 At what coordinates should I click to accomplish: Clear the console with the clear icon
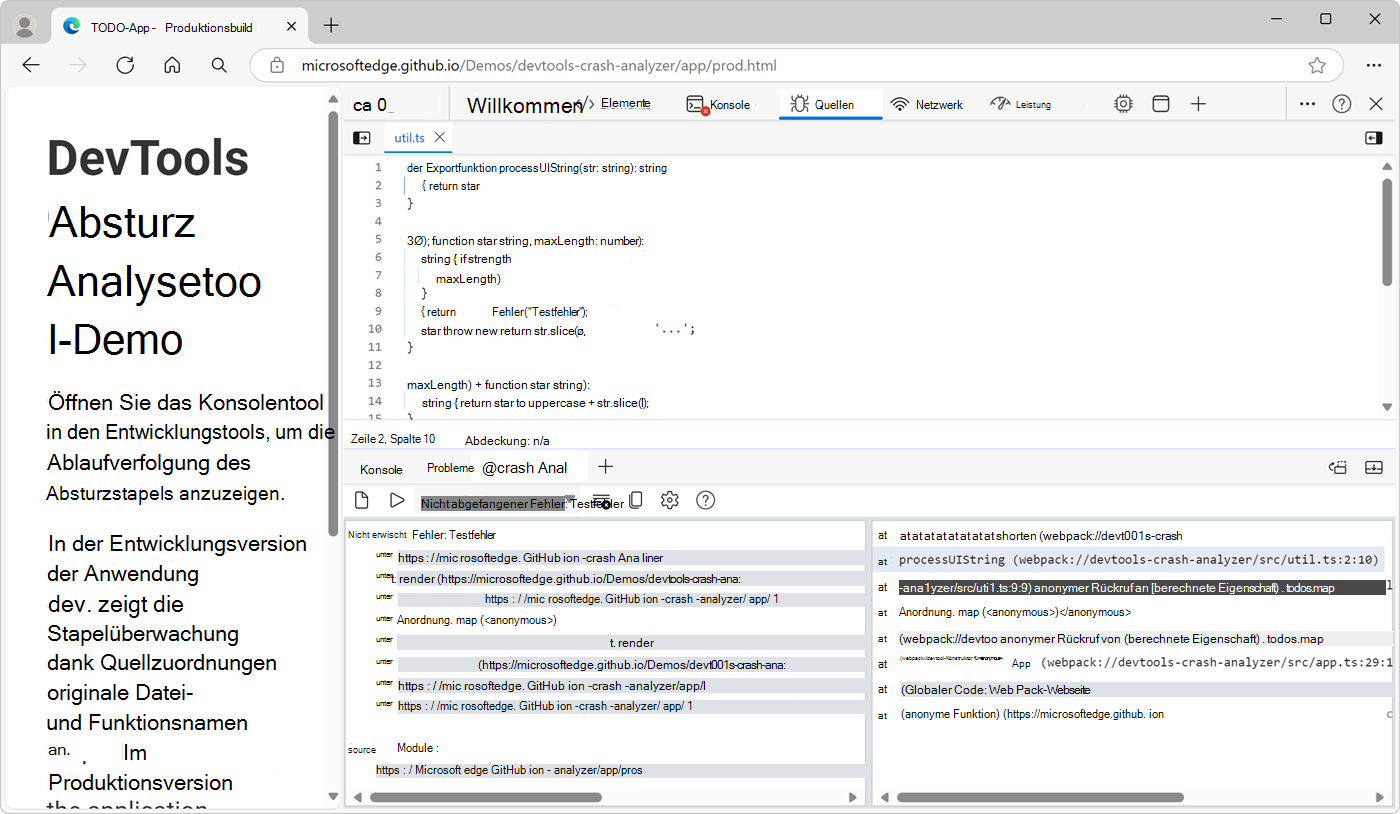[361, 500]
